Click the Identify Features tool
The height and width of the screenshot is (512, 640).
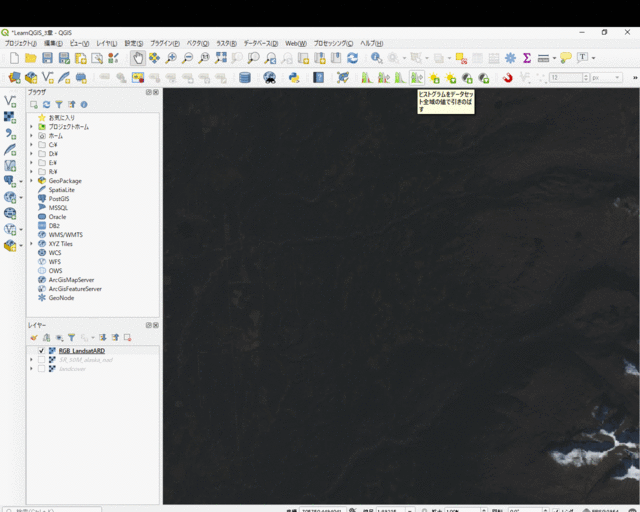(x=377, y=59)
